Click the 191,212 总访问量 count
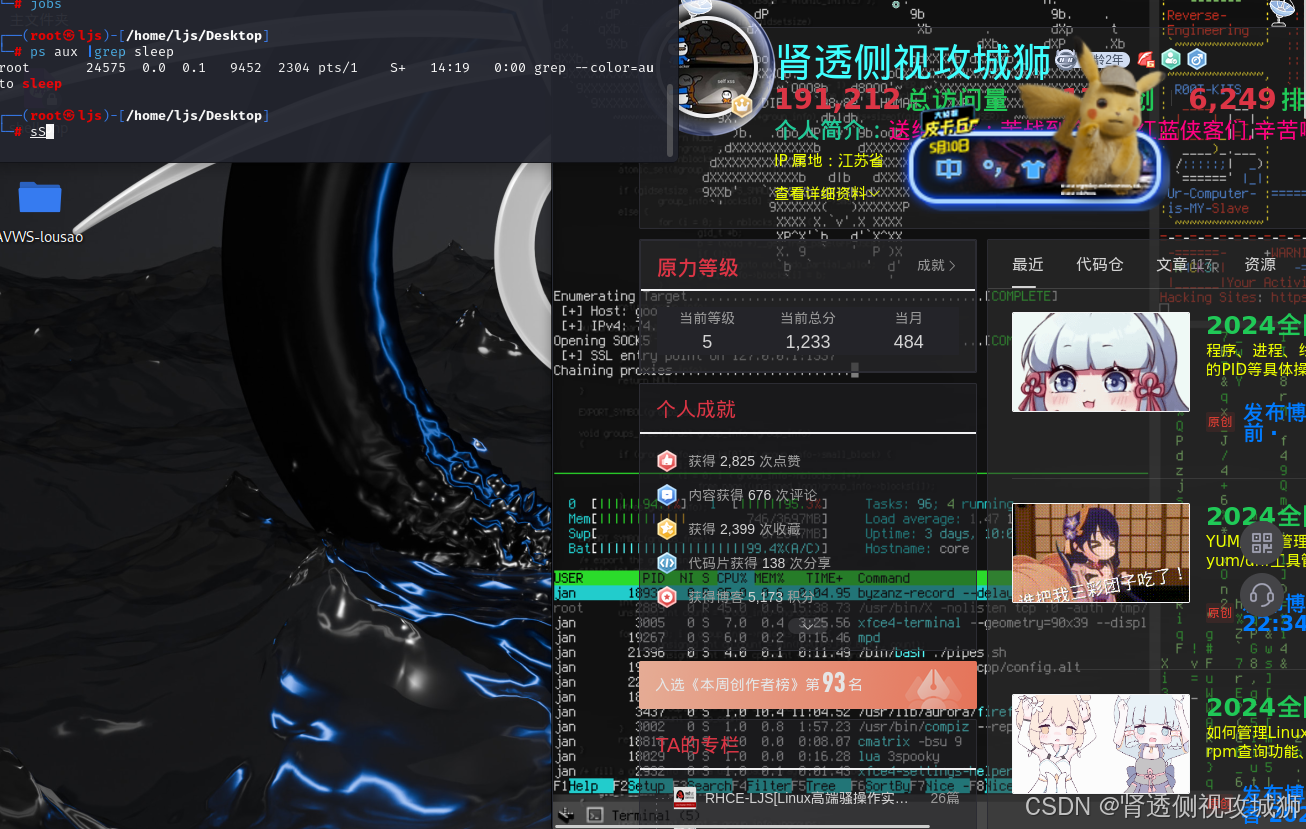The width and height of the screenshot is (1306, 829). coord(891,100)
